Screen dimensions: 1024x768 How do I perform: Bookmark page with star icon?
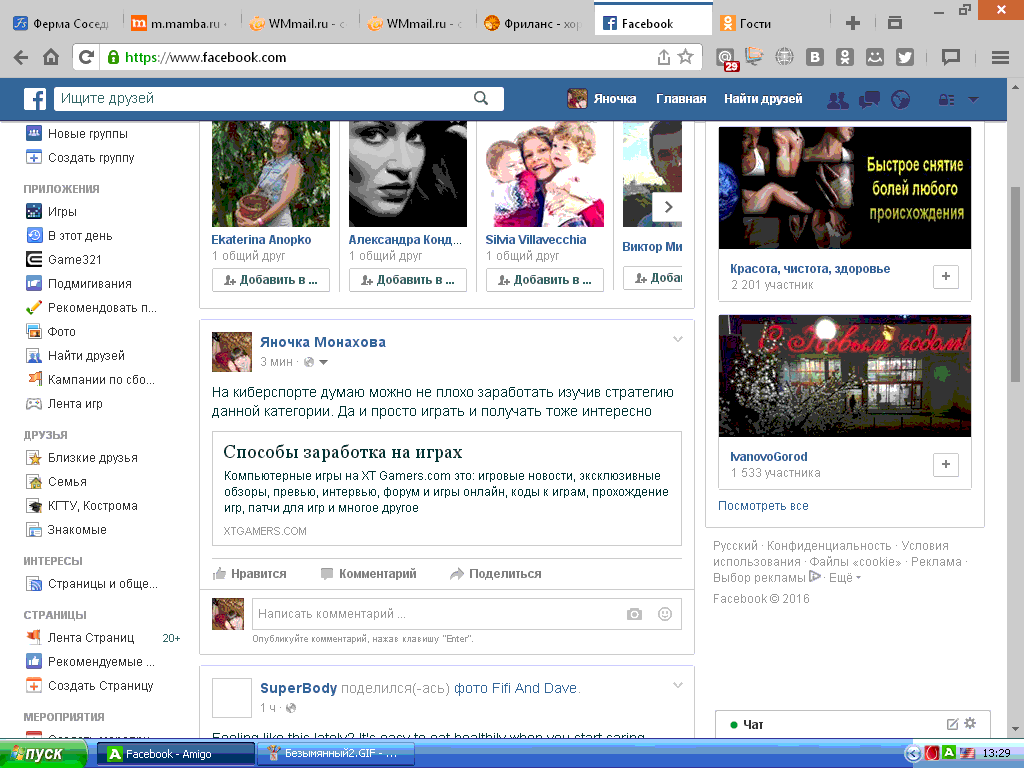tap(685, 57)
